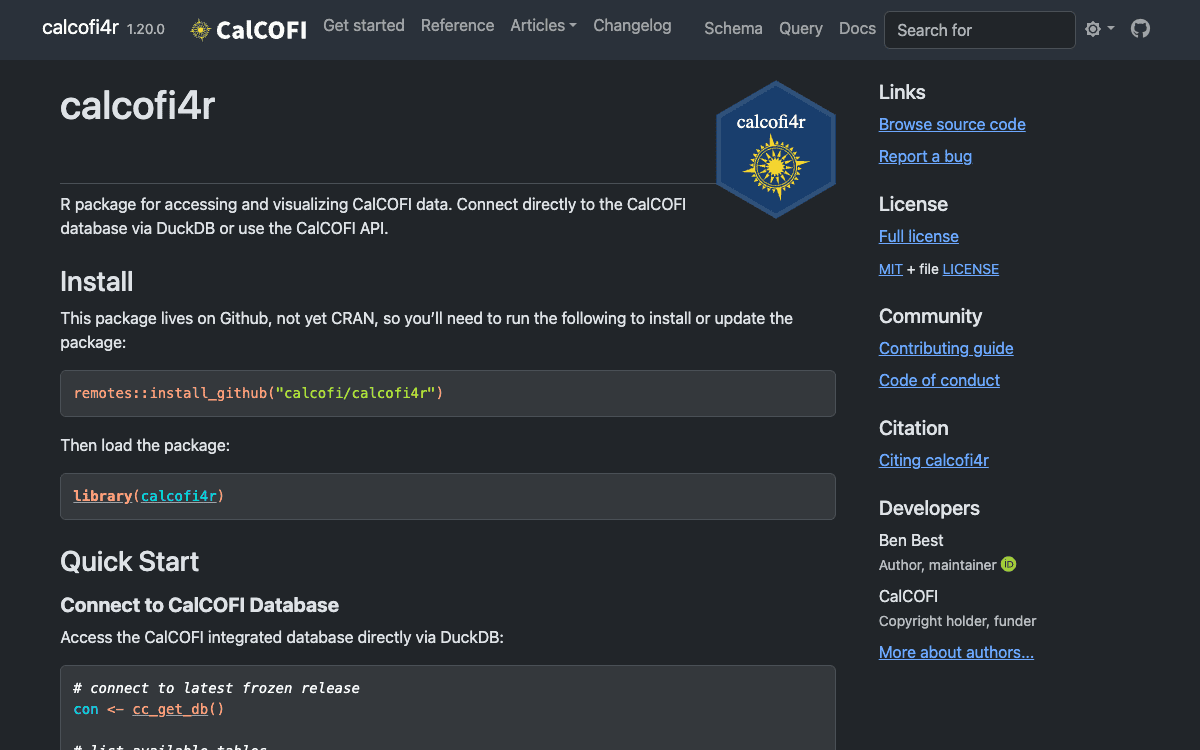Open the Schema nav link
The image size is (1200, 750).
733,29
